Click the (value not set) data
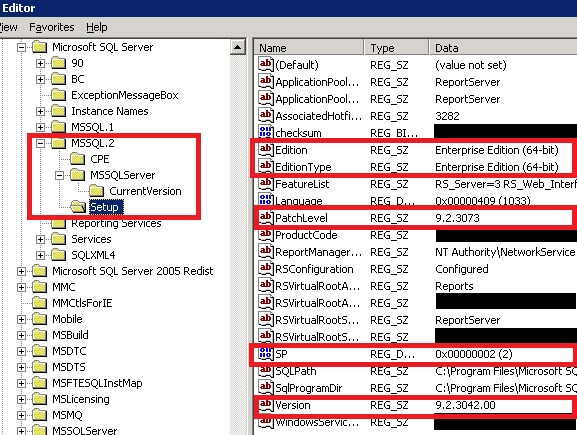577x435 pixels. [x=471, y=65]
